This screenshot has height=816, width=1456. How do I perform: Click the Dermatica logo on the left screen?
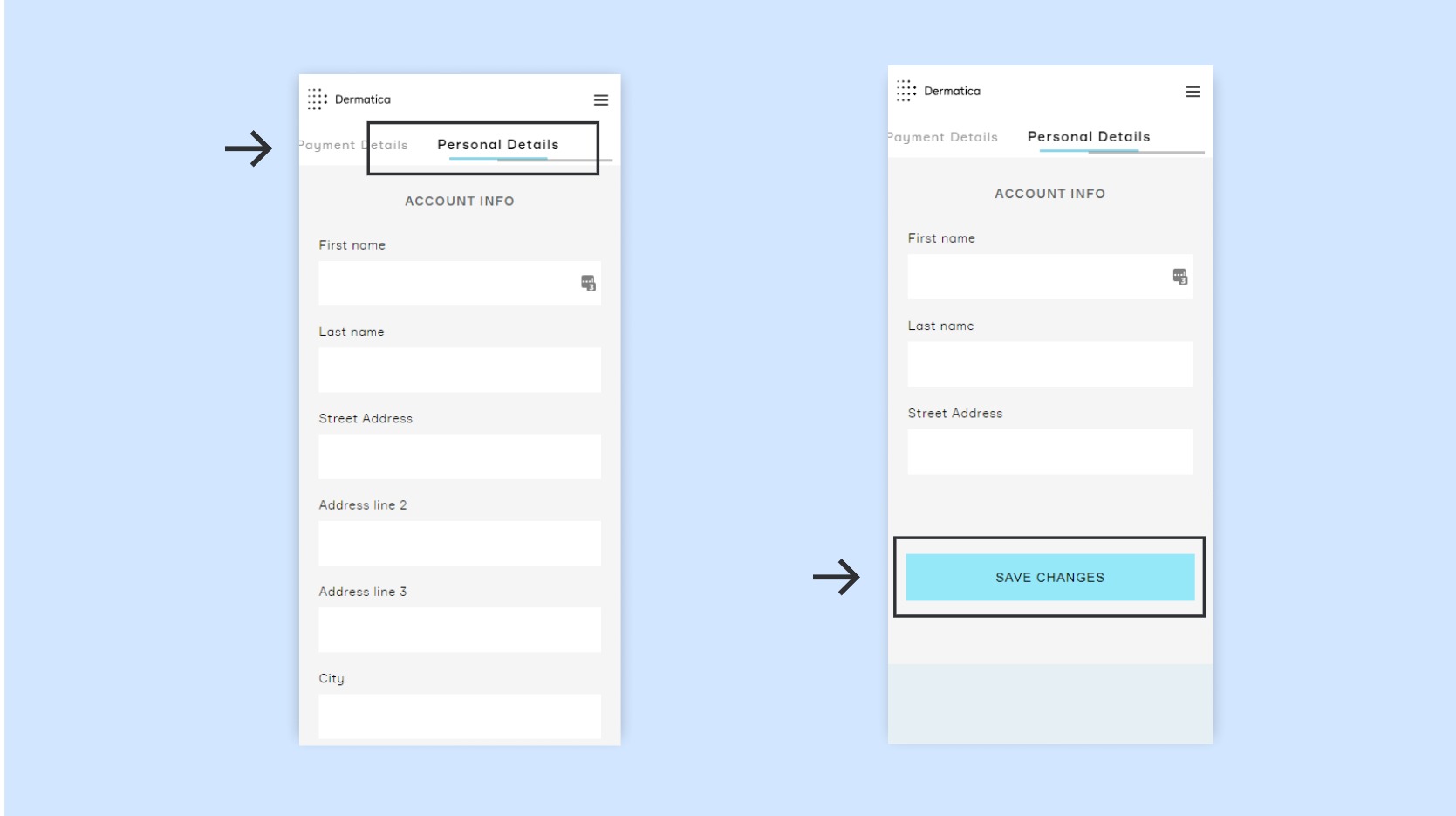point(351,99)
